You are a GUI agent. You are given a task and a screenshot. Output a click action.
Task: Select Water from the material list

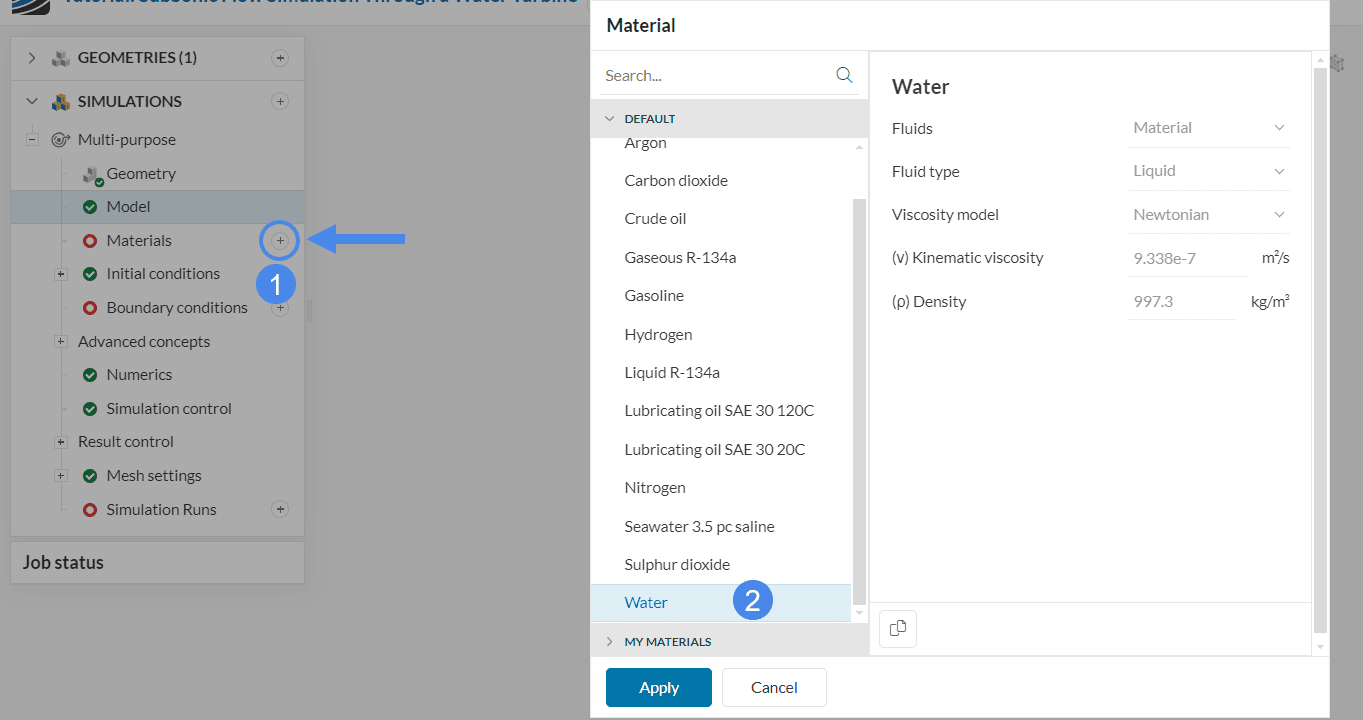pos(646,603)
